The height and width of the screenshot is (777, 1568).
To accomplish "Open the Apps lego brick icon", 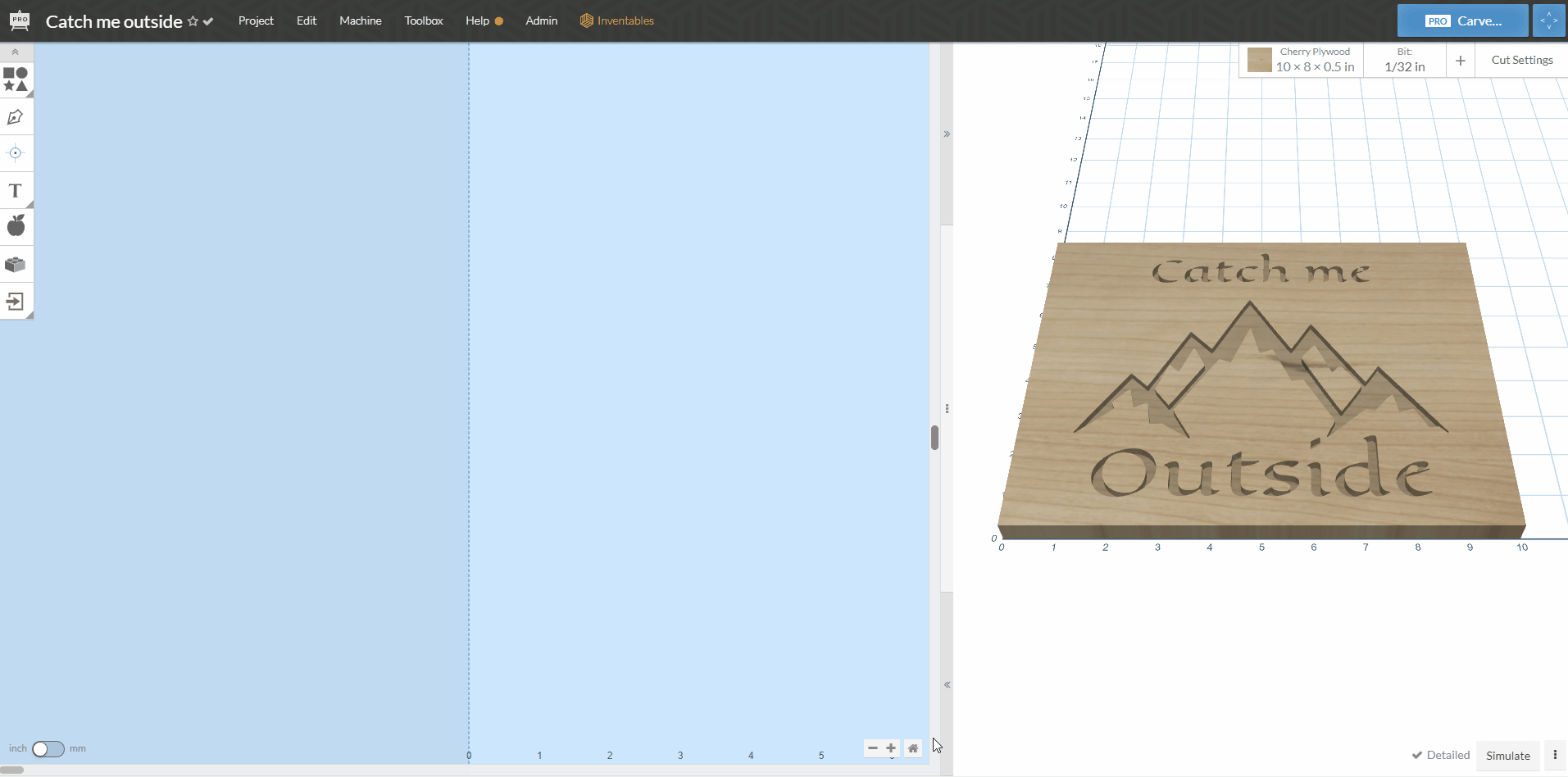I will (x=16, y=264).
